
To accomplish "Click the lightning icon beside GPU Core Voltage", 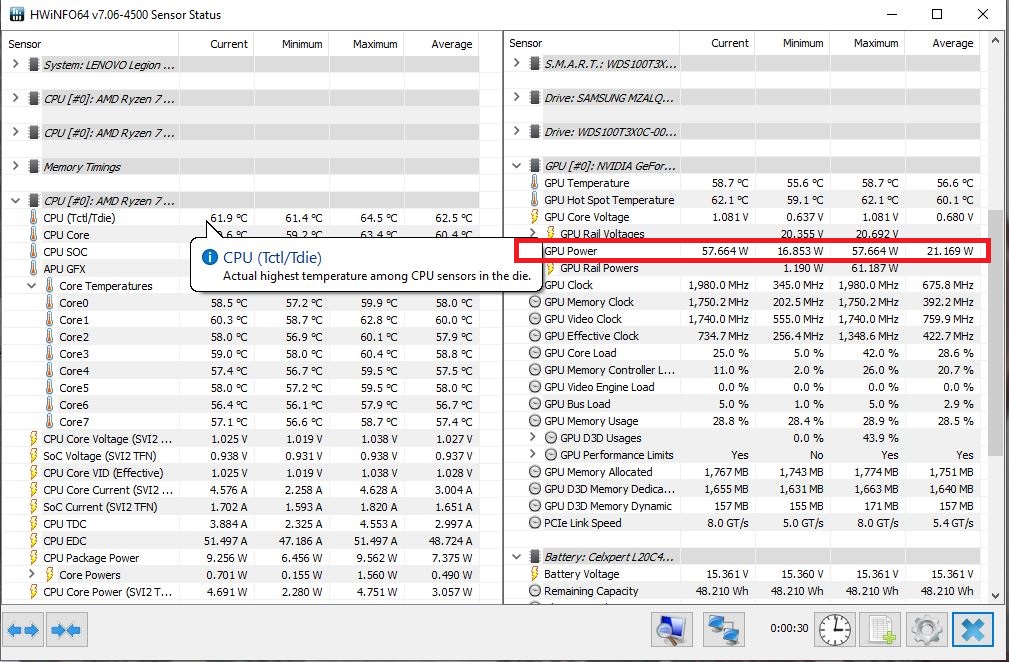I will click(534, 217).
